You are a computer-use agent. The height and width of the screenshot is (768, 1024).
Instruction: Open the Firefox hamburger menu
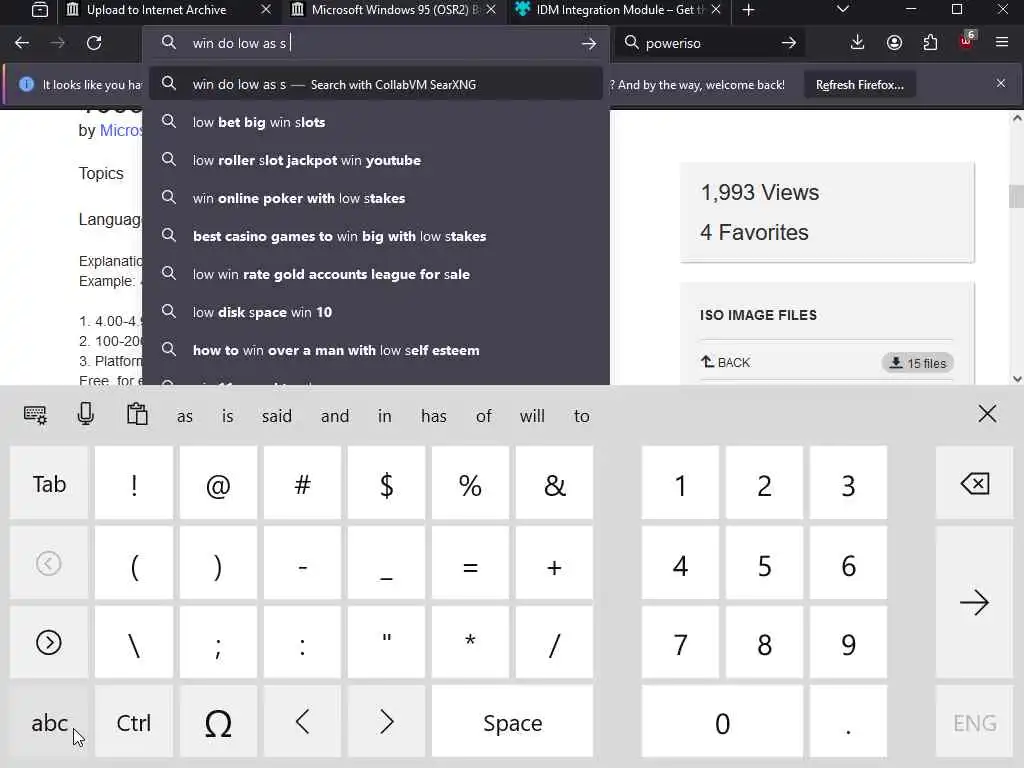[x=1002, y=43]
